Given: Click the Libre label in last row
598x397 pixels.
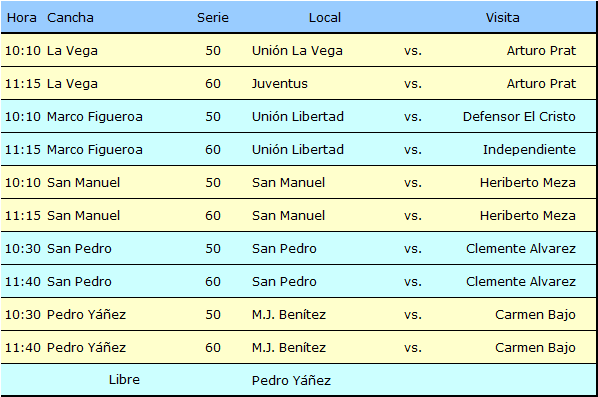Looking at the screenshot, I should (x=124, y=379).
